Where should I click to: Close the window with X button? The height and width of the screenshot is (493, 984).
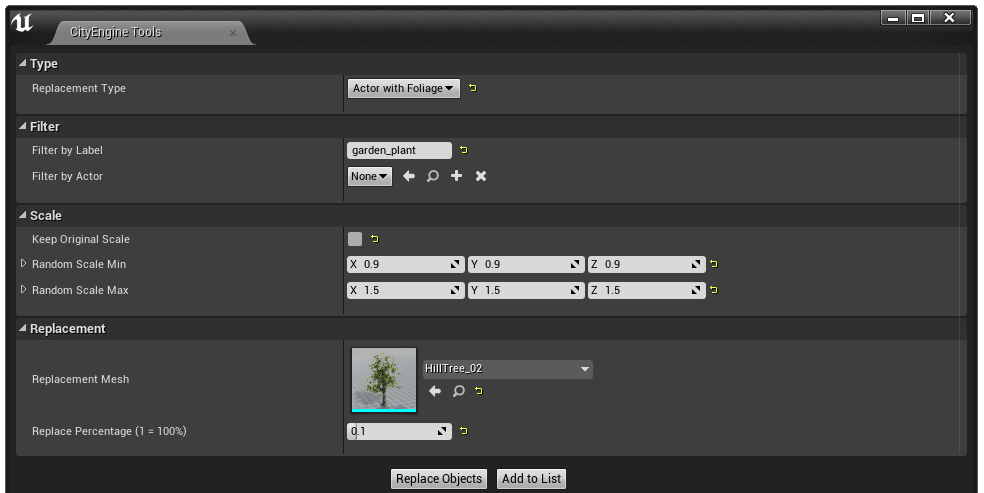point(949,18)
